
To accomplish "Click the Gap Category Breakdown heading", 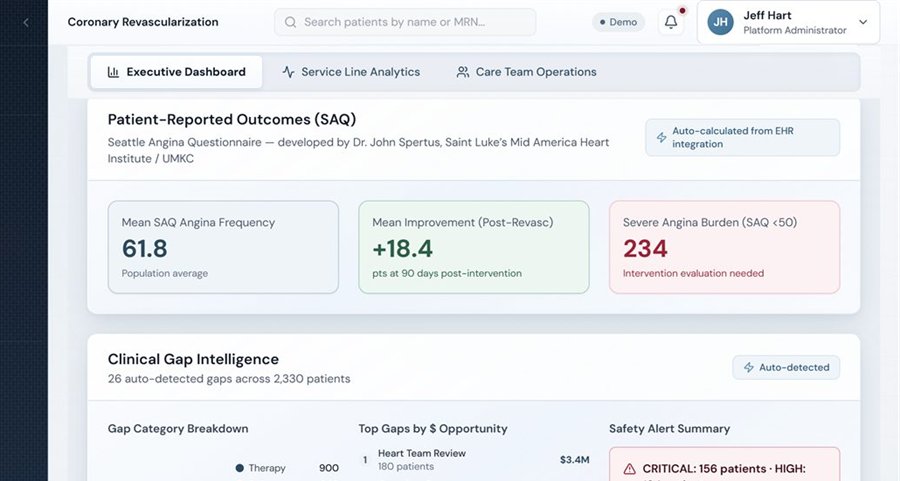I will pos(178,429).
